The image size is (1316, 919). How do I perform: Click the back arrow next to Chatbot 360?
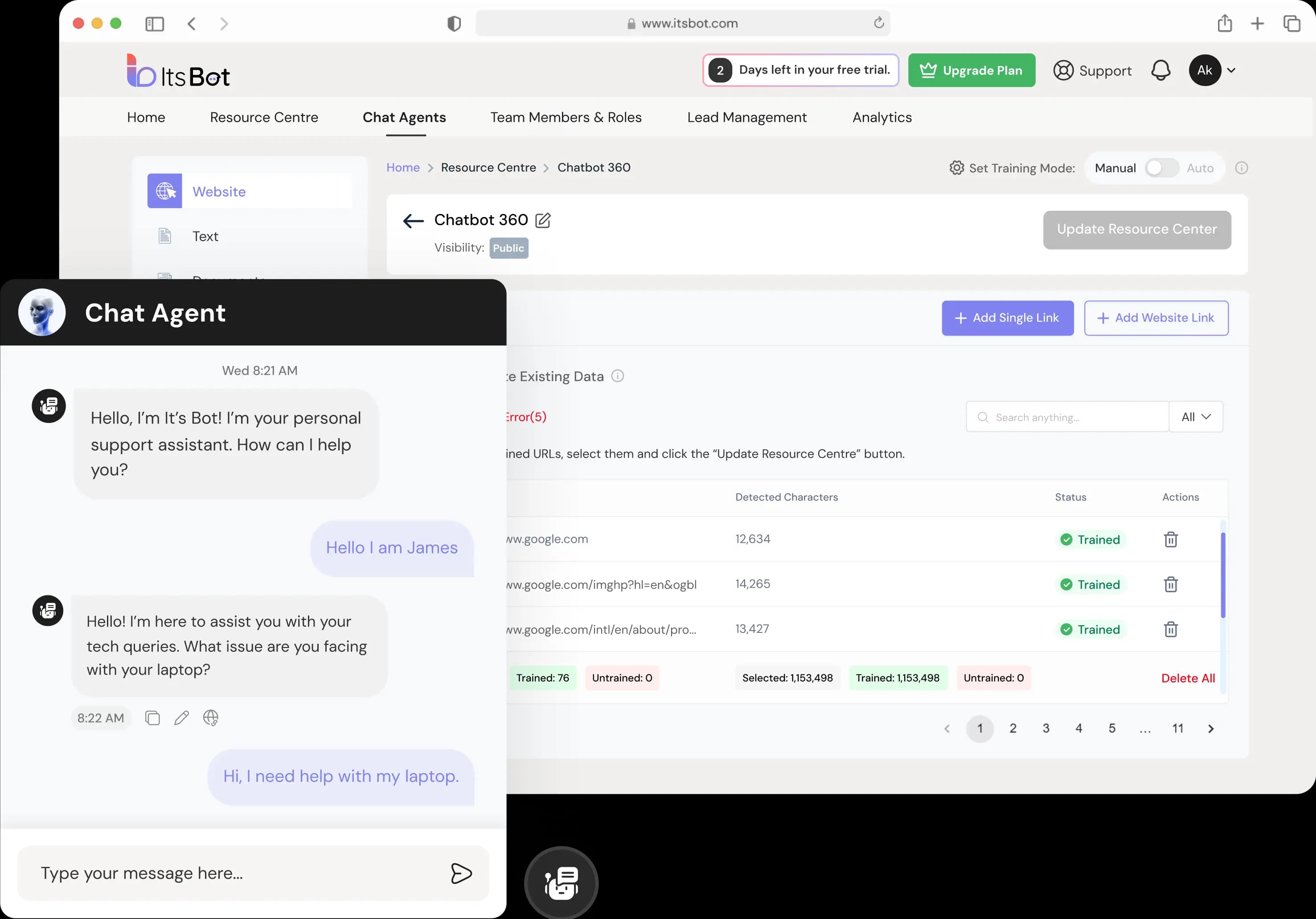(x=413, y=221)
